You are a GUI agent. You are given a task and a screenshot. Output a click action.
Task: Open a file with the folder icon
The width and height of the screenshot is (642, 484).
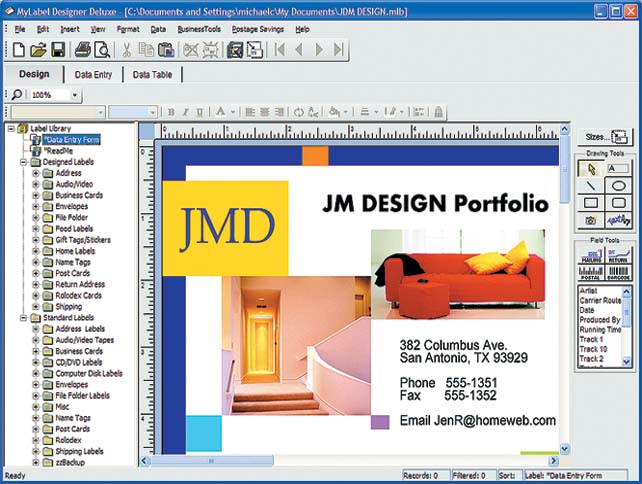point(38,49)
